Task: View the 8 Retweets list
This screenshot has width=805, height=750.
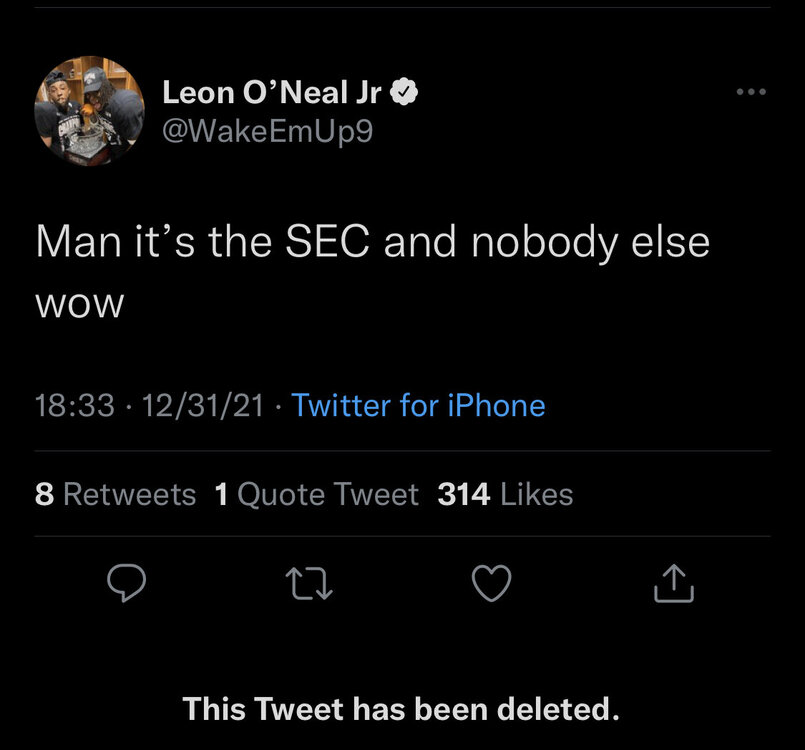Action: [x=115, y=494]
